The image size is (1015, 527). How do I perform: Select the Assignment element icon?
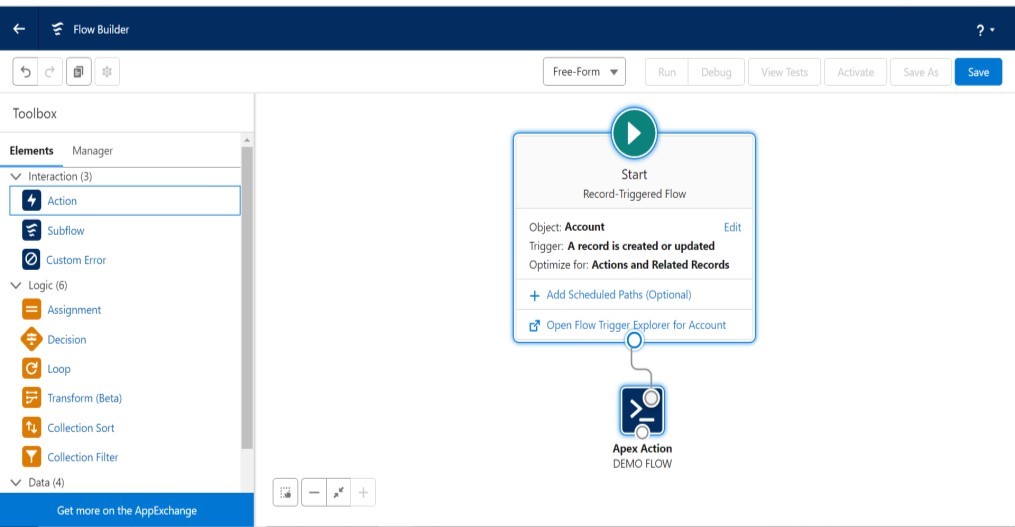(31, 309)
